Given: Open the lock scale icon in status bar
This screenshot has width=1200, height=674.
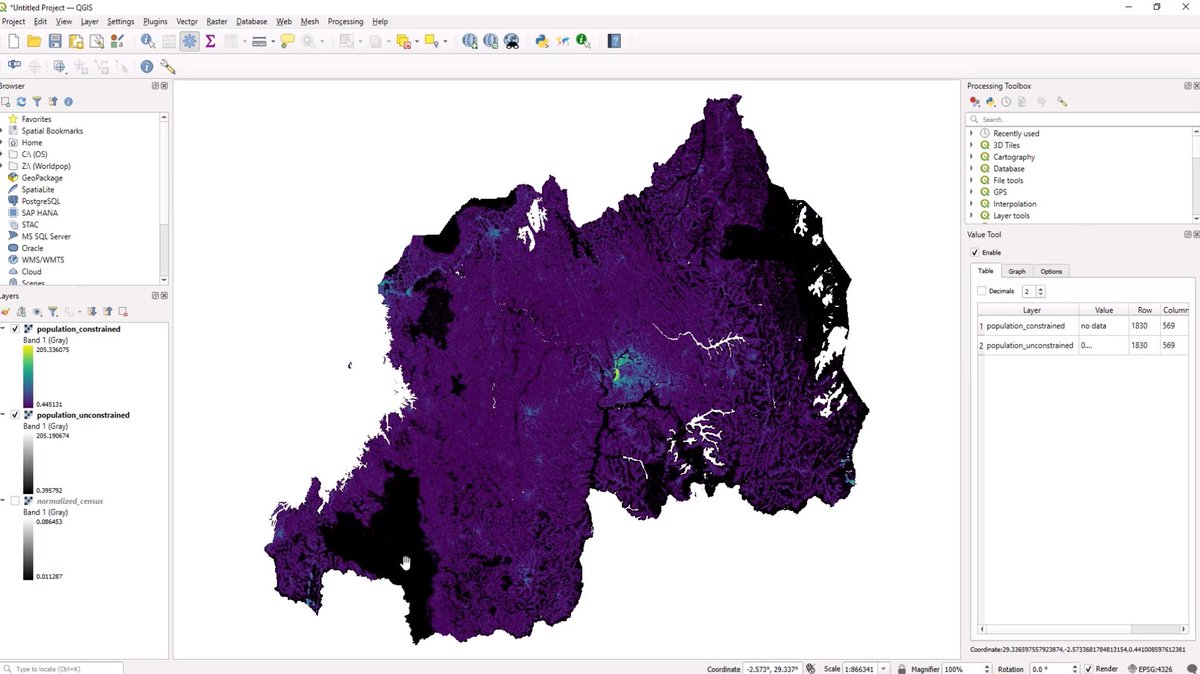Looking at the screenshot, I should coord(903,669).
